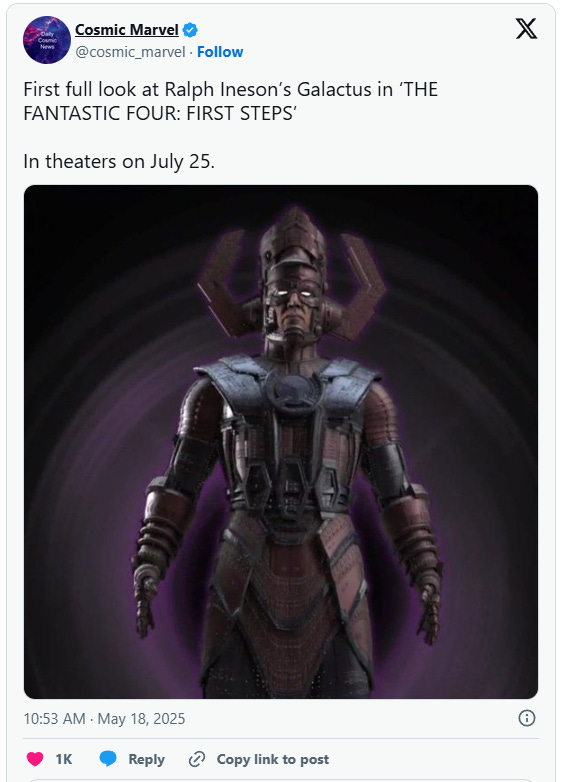Open the Galactus full-body image
Viewport: 562px width, 782px height.
281,442
